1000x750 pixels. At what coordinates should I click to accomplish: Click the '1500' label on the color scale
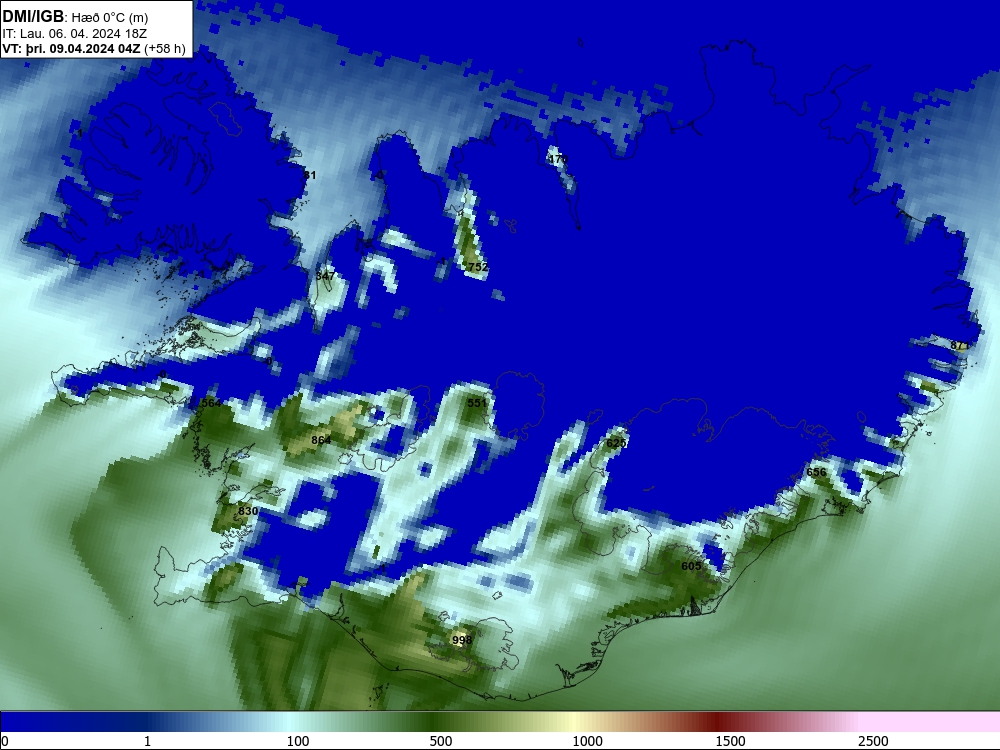point(730,741)
